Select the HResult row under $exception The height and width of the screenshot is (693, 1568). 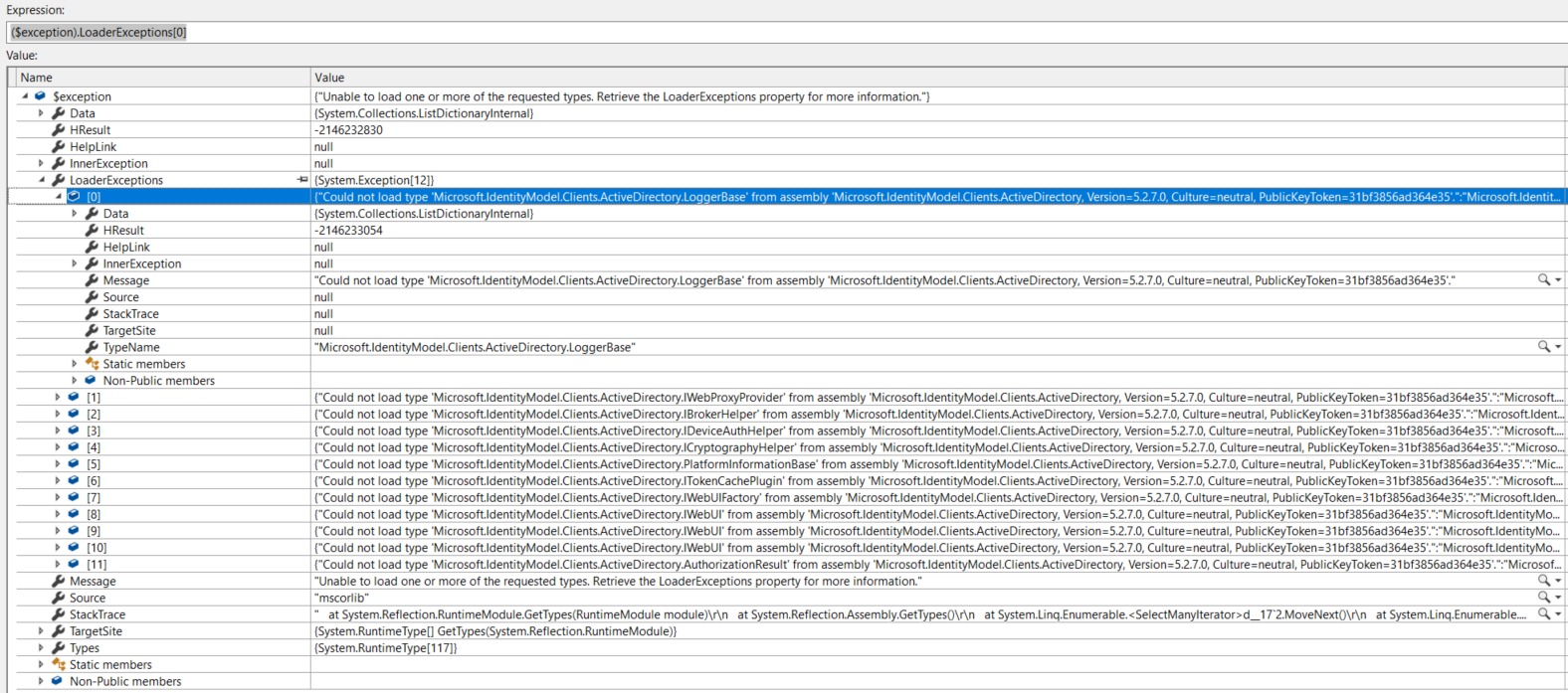point(90,130)
